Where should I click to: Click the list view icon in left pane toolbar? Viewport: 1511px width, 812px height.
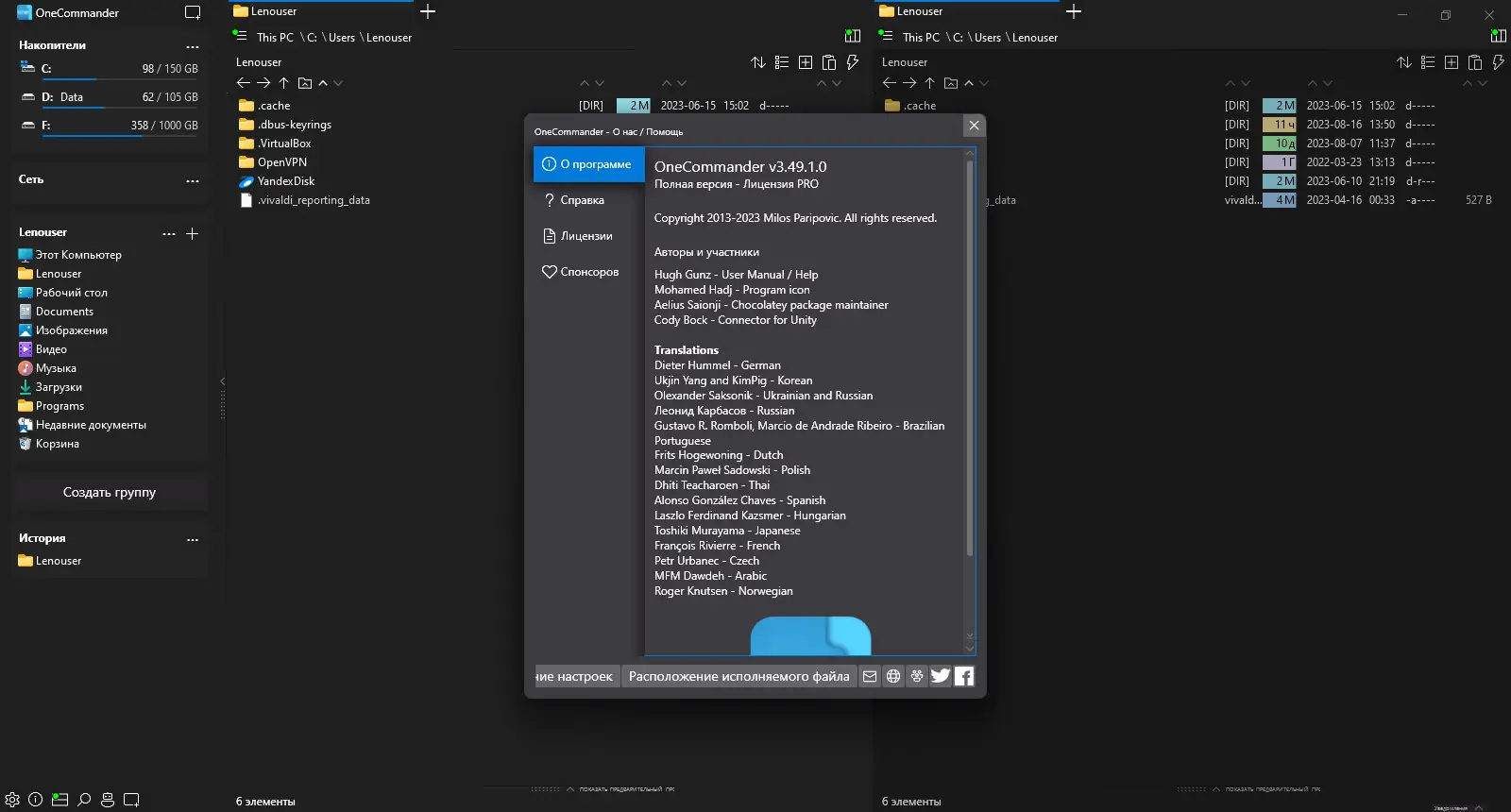[782, 62]
